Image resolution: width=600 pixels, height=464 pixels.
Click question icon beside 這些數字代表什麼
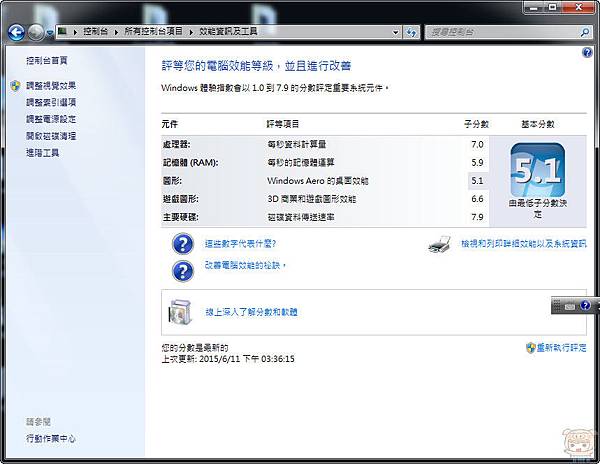click(183, 244)
